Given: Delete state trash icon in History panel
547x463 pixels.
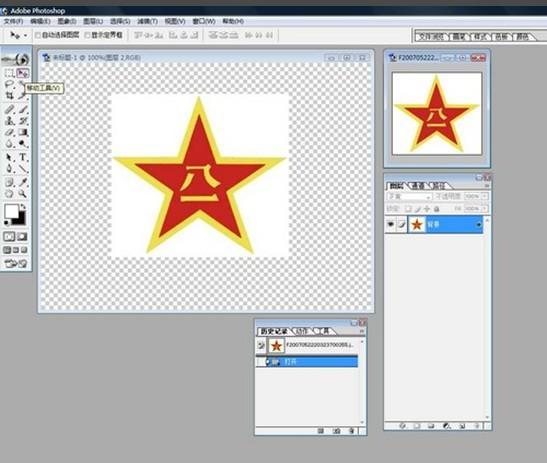Looking at the screenshot, I should pyautogui.click(x=352, y=431).
